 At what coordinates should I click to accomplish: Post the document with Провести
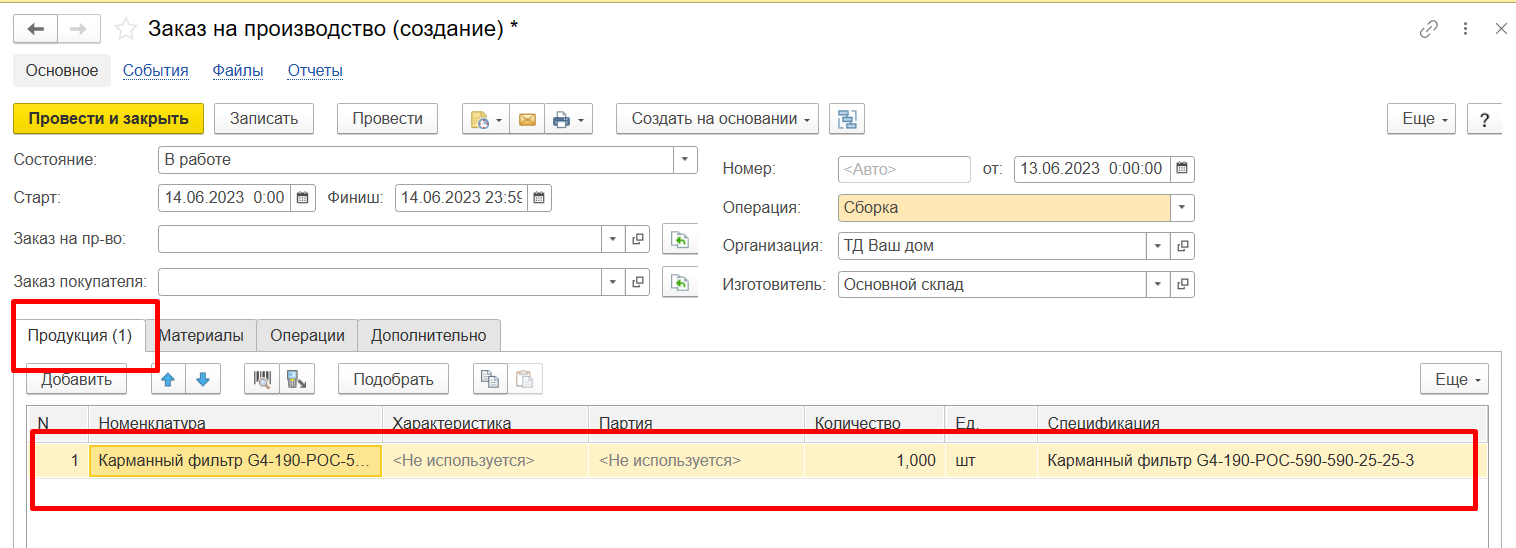click(x=388, y=119)
